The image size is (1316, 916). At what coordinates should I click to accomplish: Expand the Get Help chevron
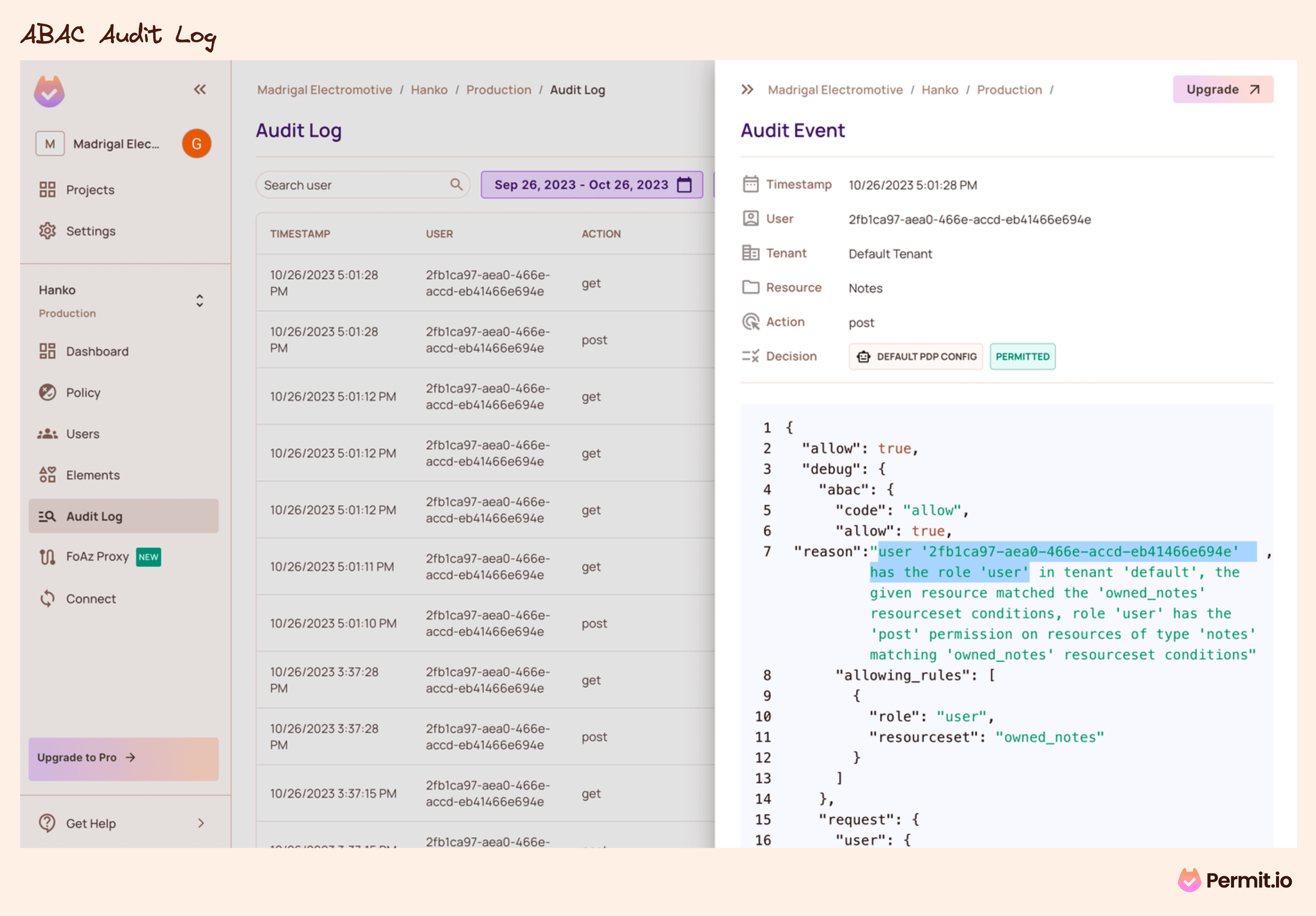(201, 823)
